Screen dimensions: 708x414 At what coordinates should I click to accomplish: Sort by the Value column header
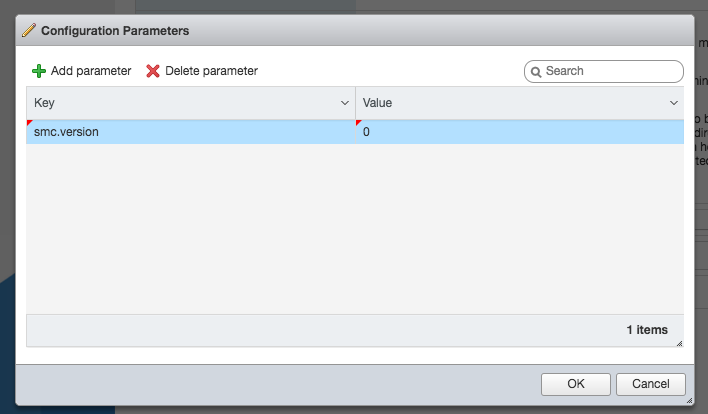point(377,103)
